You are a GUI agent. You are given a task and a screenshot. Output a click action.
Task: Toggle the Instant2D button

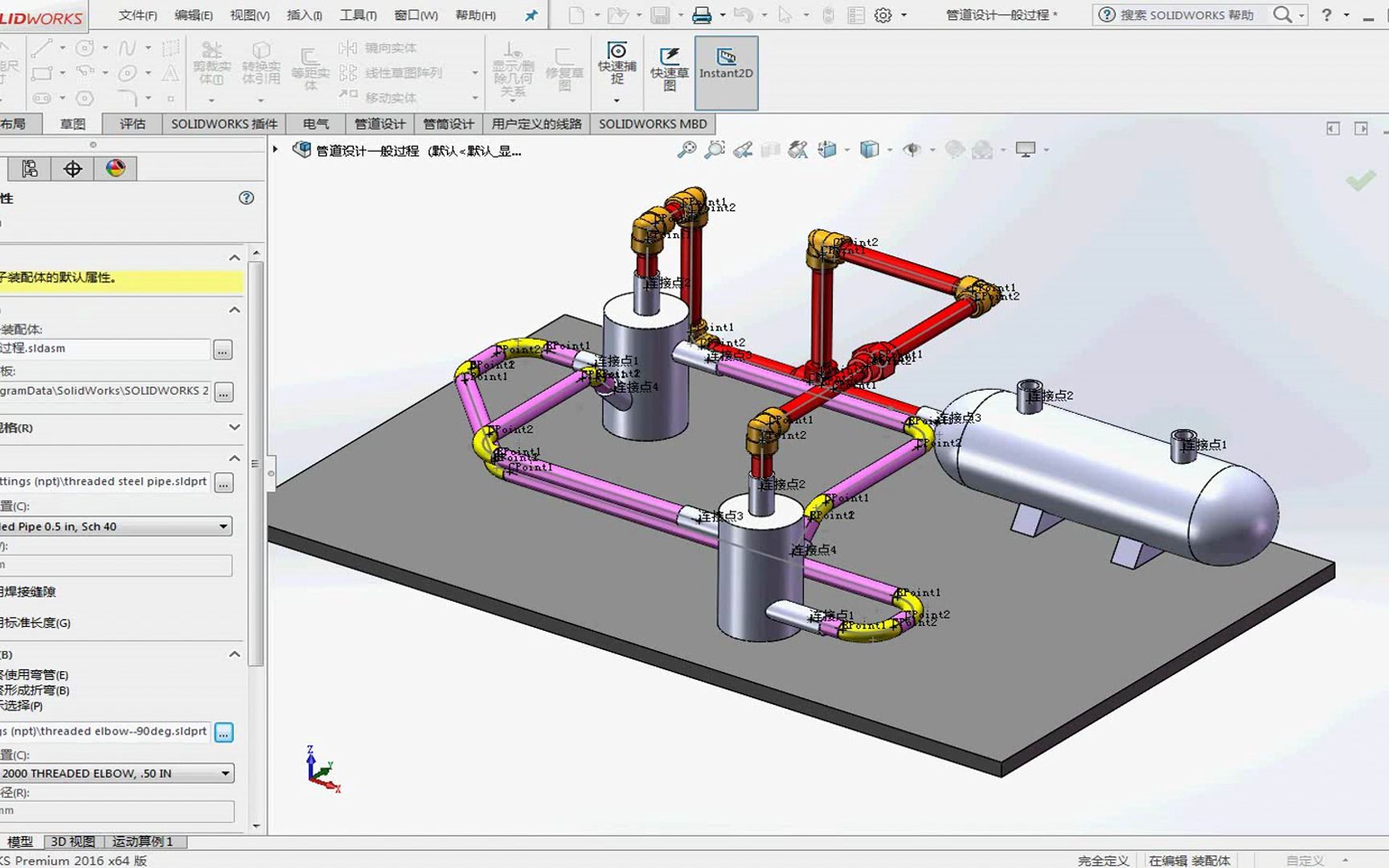coord(726,72)
